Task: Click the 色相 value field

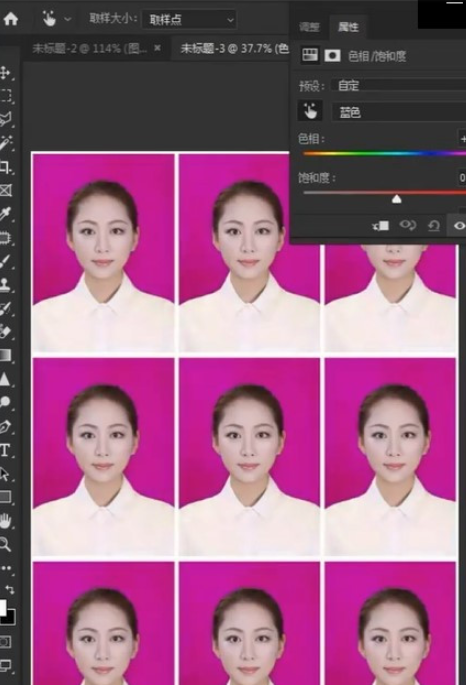Action: [462, 138]
